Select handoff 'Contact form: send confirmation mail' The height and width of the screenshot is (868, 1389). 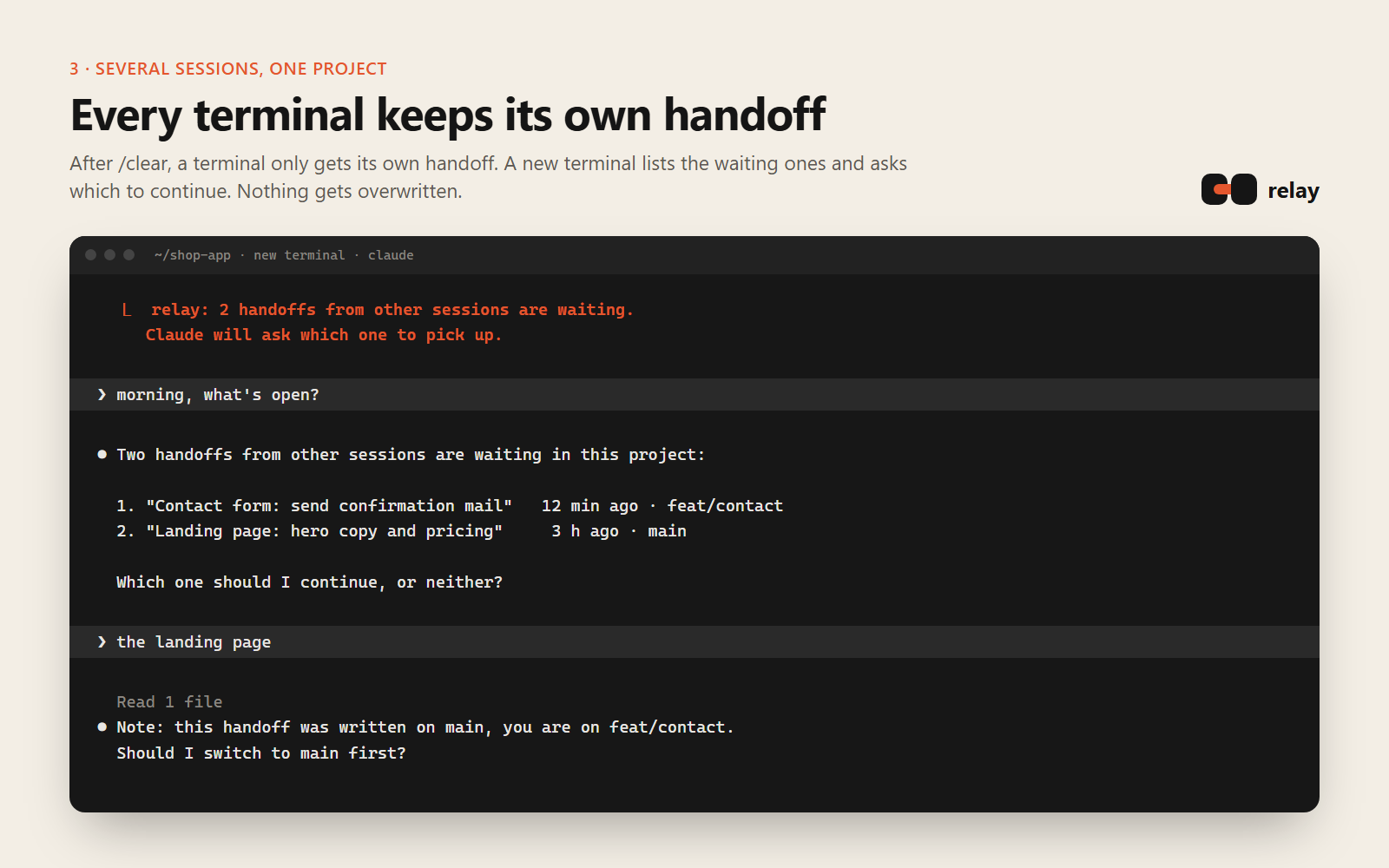(329, 506)
